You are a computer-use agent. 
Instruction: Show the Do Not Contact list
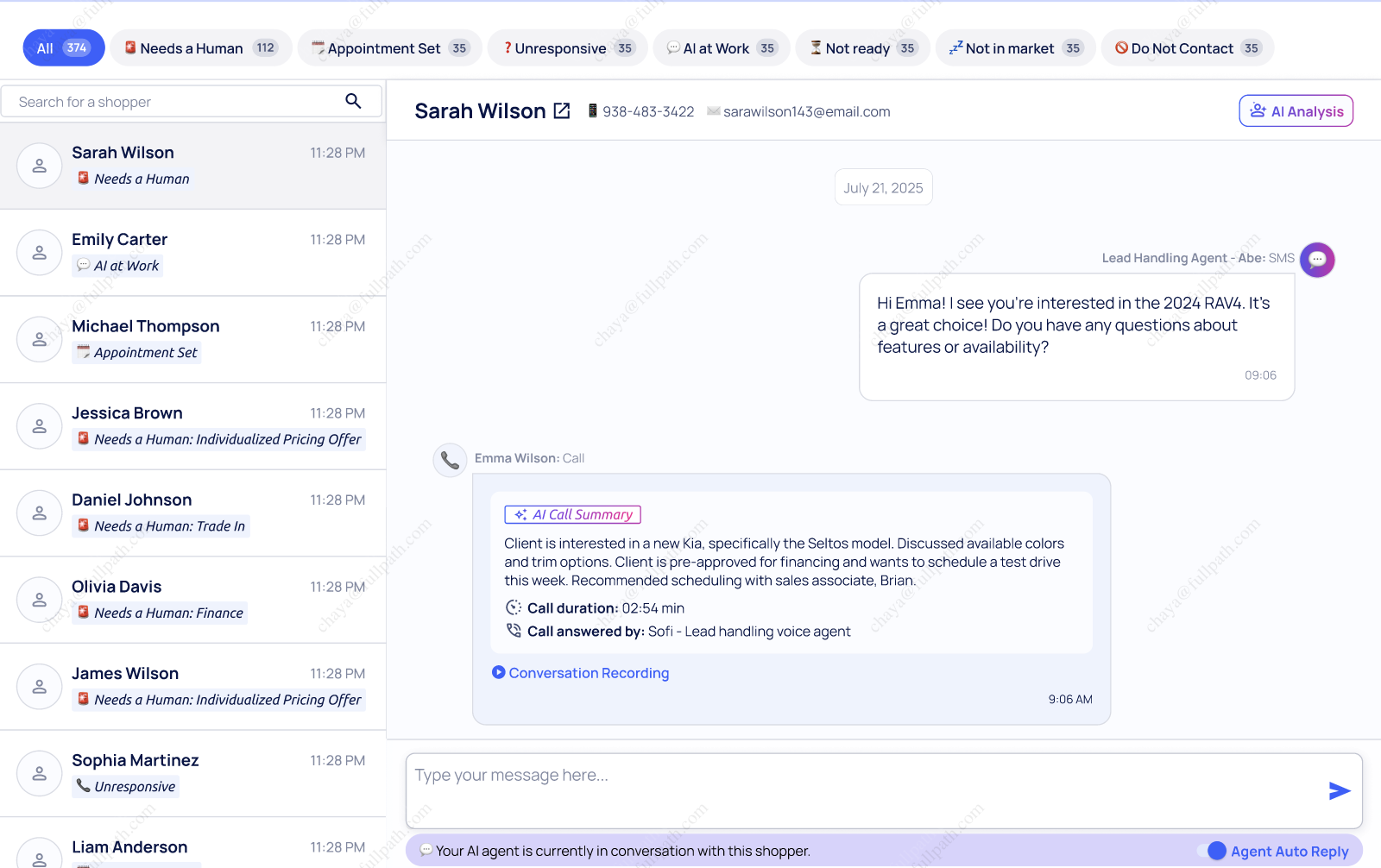point(1187,48)
